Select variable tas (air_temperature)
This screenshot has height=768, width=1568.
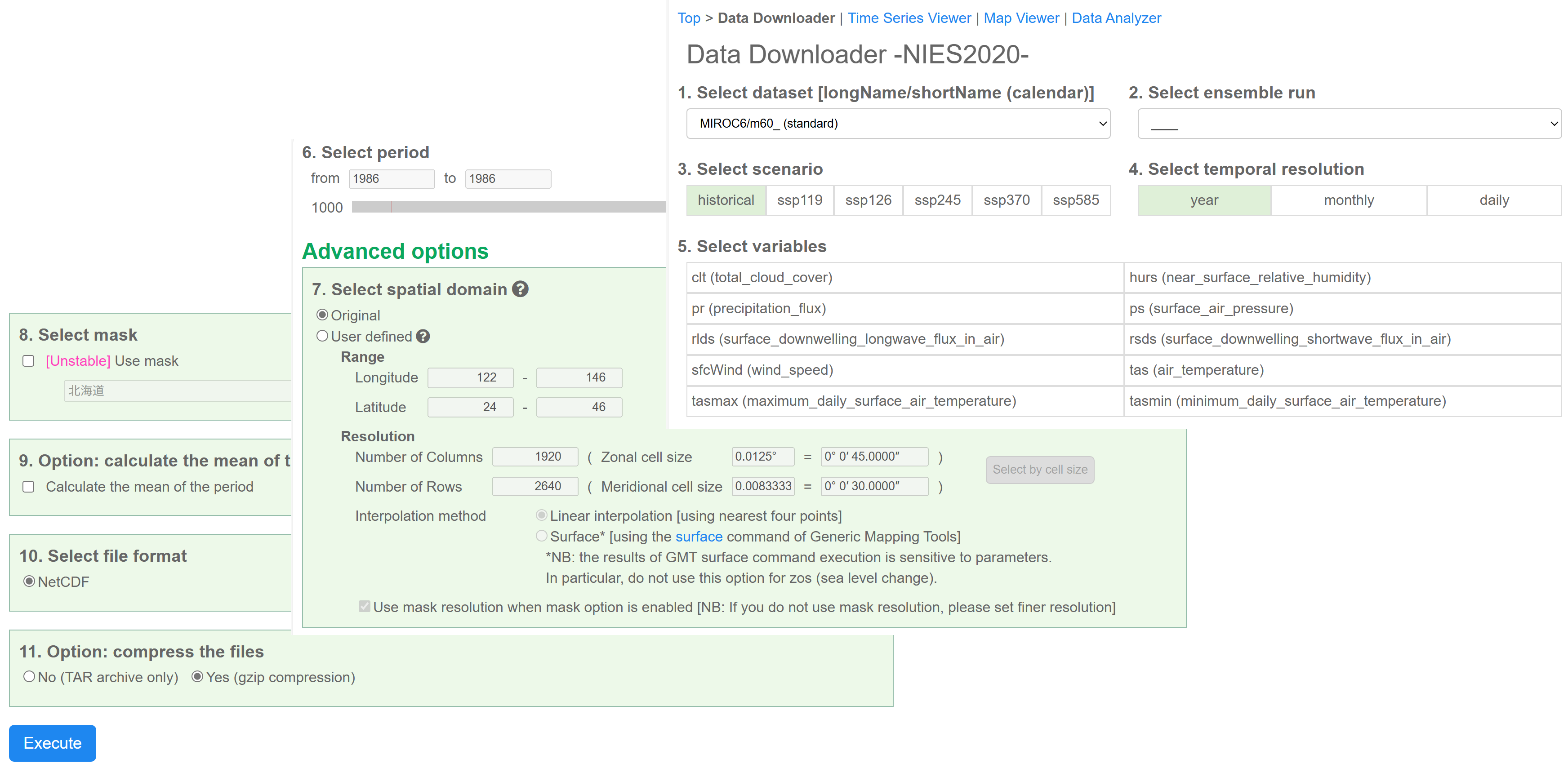[1343, 370]
